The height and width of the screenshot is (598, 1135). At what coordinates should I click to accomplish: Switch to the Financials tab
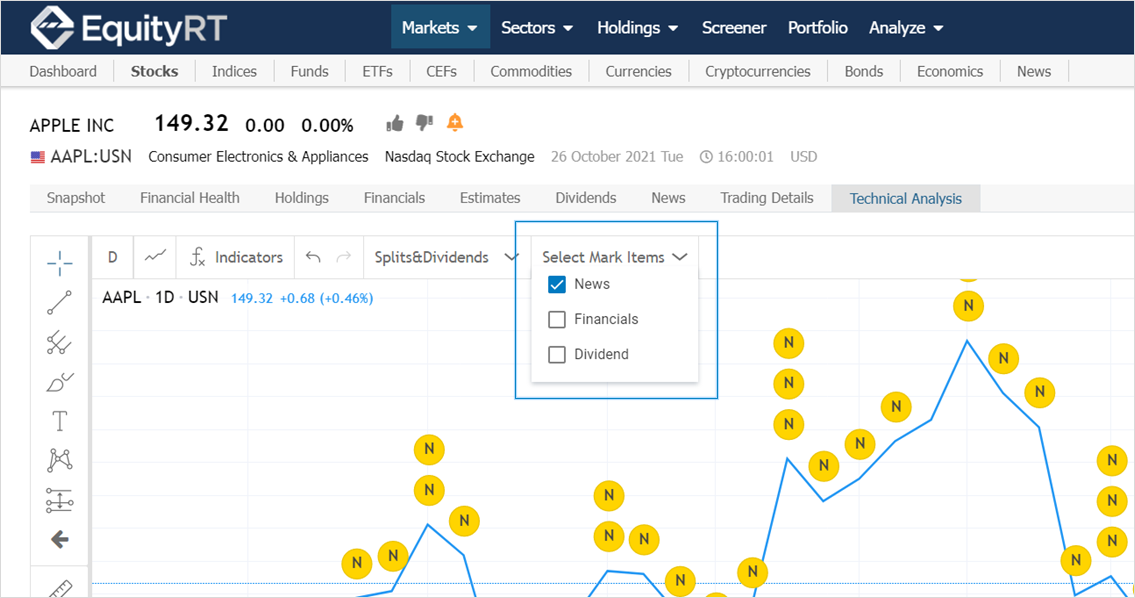394,198
